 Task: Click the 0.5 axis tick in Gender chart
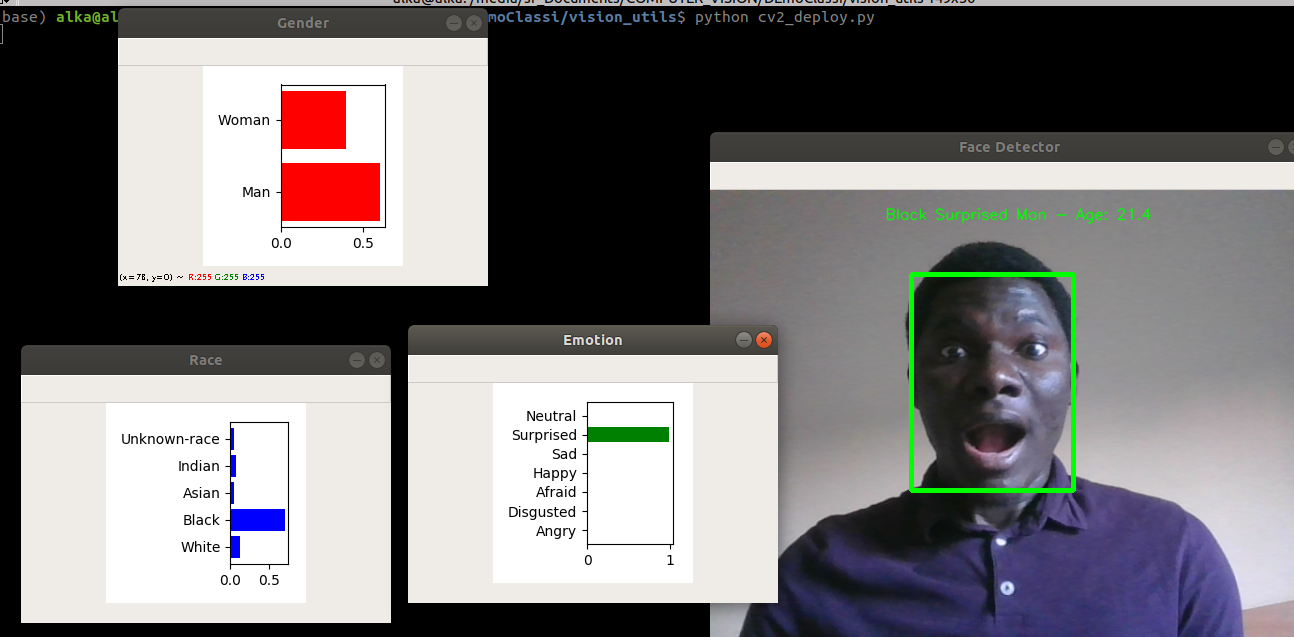click(x=362, y=242)
